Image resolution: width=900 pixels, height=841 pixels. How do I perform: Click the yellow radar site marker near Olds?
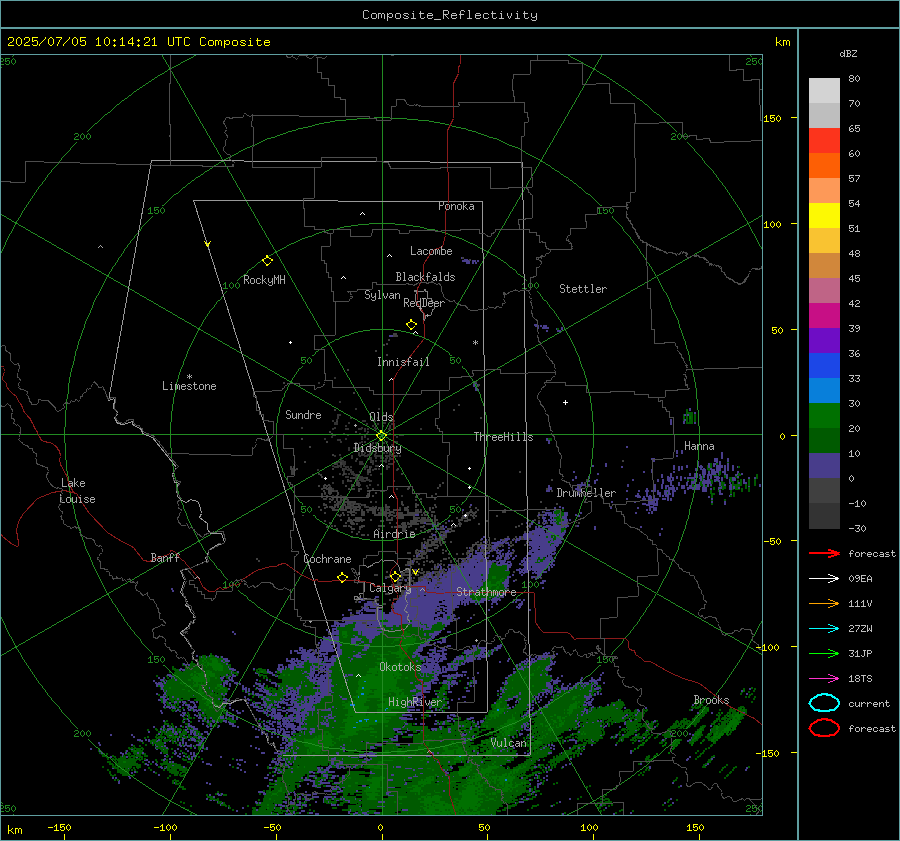[381, 436]
